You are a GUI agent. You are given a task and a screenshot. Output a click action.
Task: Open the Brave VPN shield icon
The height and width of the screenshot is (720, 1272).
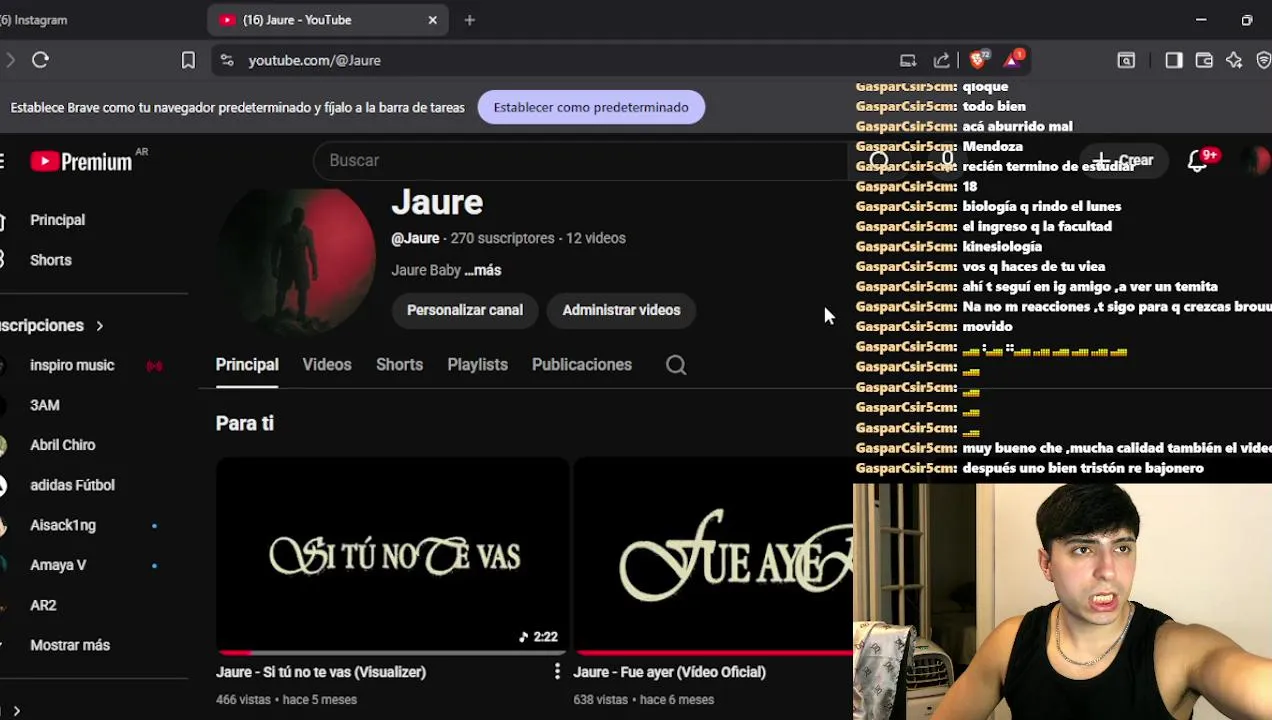[x=1263, y=60]
